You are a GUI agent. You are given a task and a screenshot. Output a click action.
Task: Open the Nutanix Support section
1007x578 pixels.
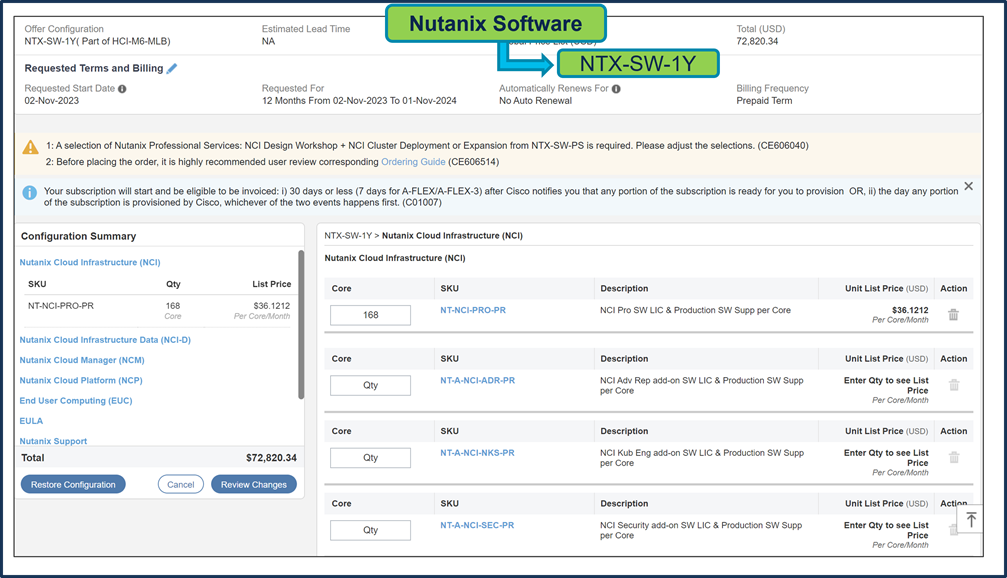(x=53, y=441)
